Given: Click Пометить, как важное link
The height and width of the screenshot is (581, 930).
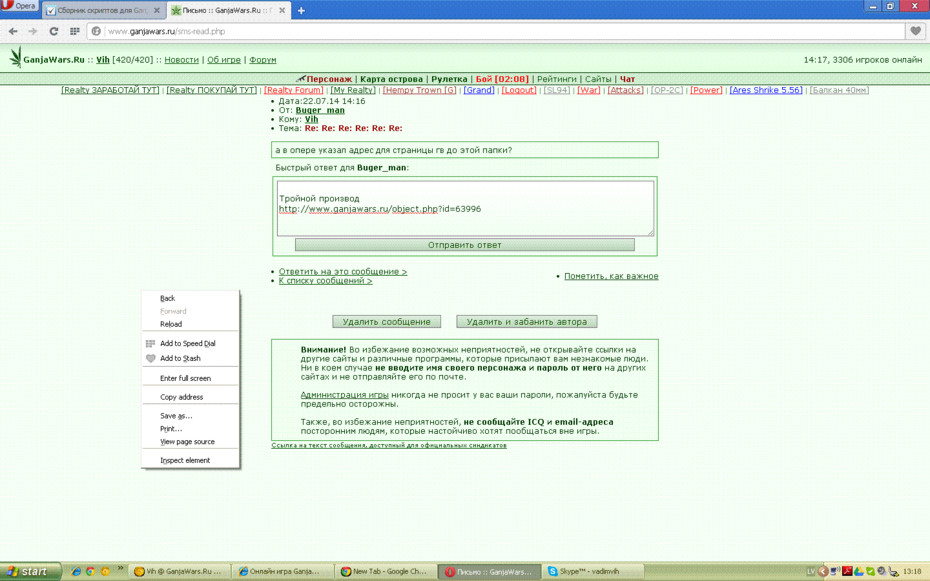Looking at the screenshot, I should [611, 276].
